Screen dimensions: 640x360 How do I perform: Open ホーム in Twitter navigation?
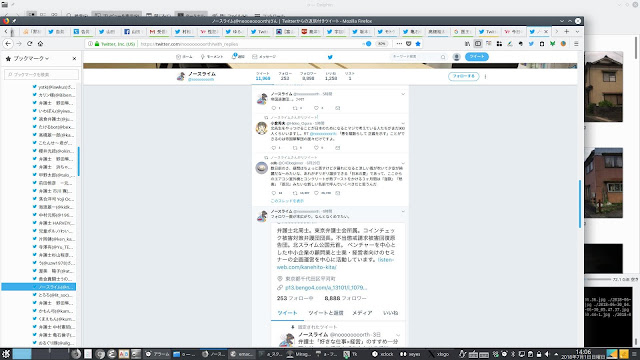click(184, 57)
